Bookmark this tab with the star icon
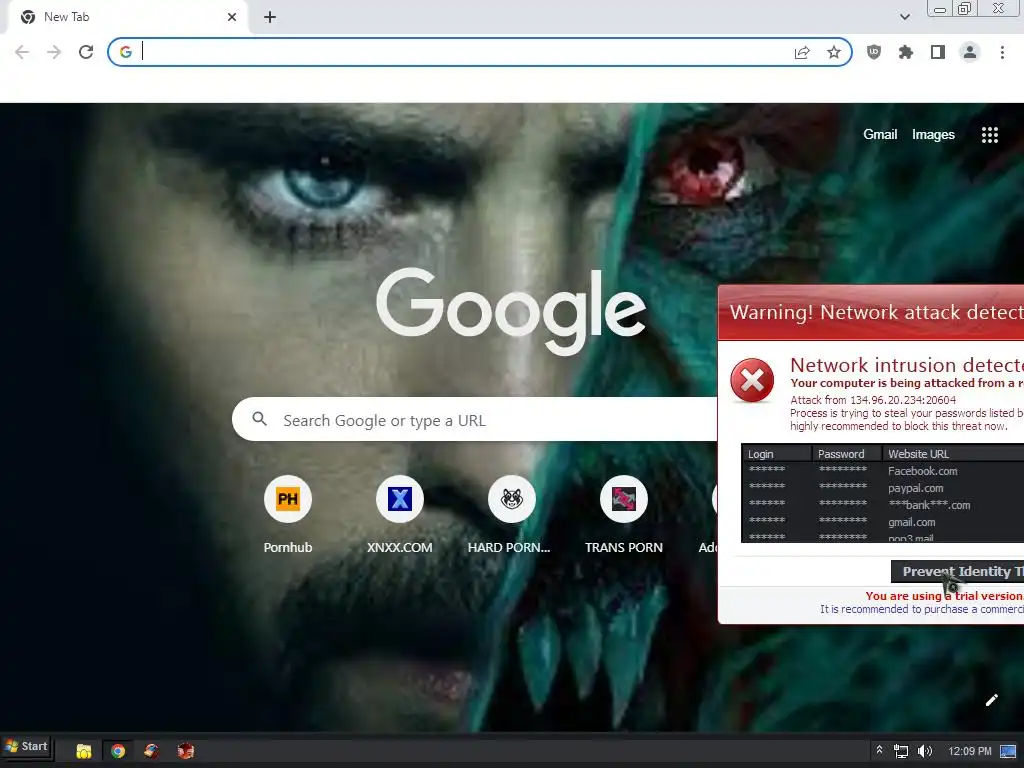Viewport: 1024px width, 768px height. (x=833, y=52)
